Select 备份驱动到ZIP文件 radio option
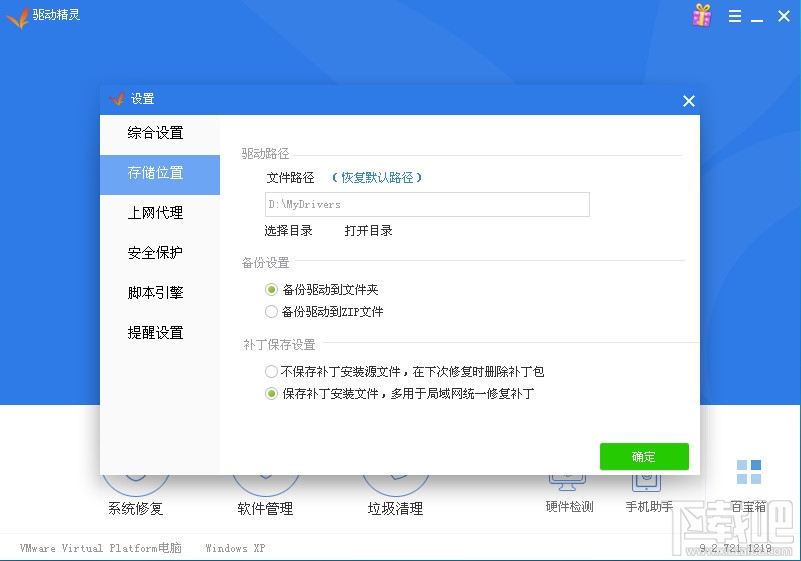This screenshot has height=561, width=801. click(x=324, y=312)
